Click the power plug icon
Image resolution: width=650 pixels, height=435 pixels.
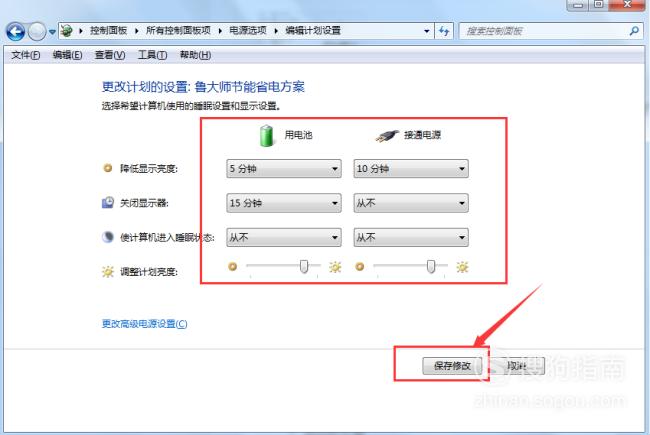(x=387, y=136)
